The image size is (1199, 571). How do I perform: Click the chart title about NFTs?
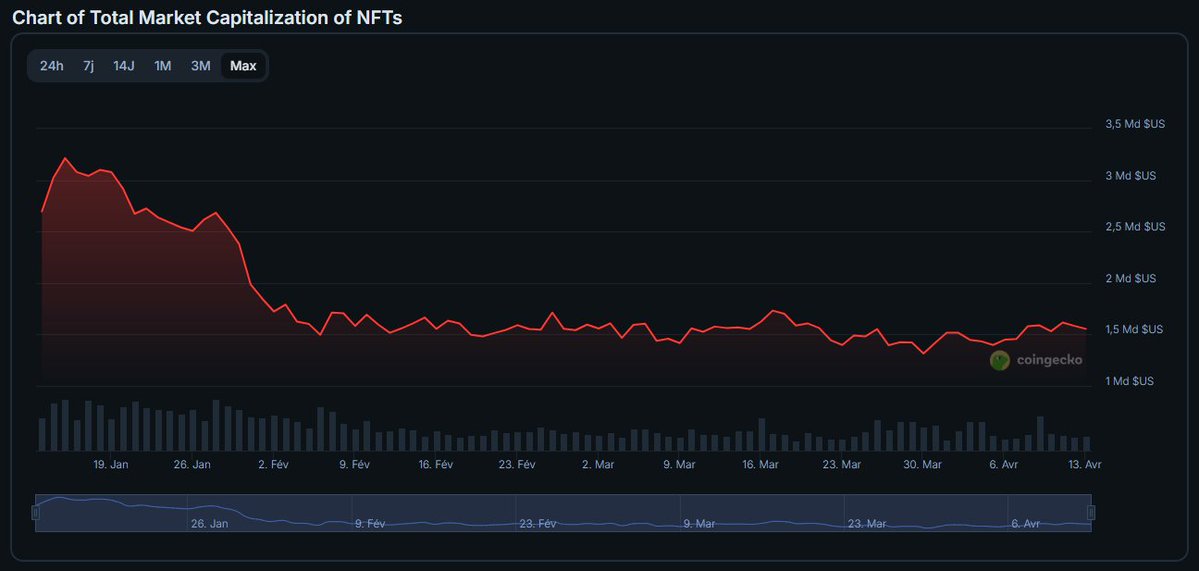(x=207, y=18)
